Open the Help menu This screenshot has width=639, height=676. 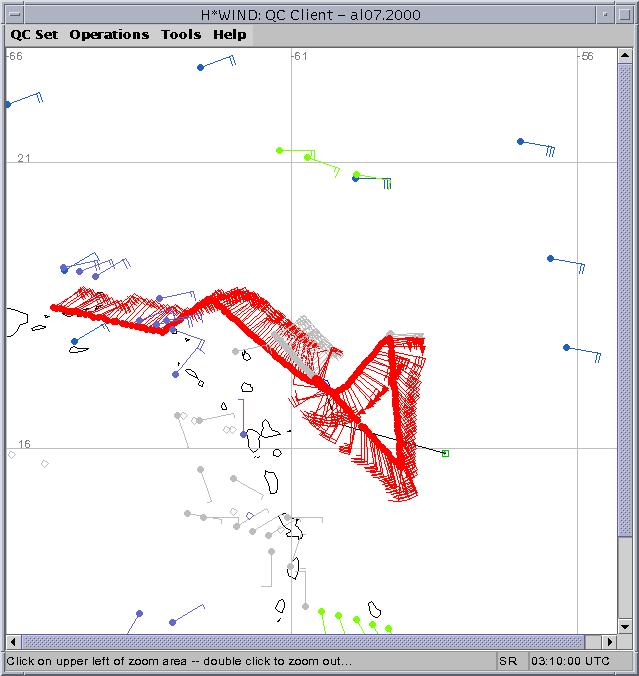pyautogui.click(x=229, y=34)
